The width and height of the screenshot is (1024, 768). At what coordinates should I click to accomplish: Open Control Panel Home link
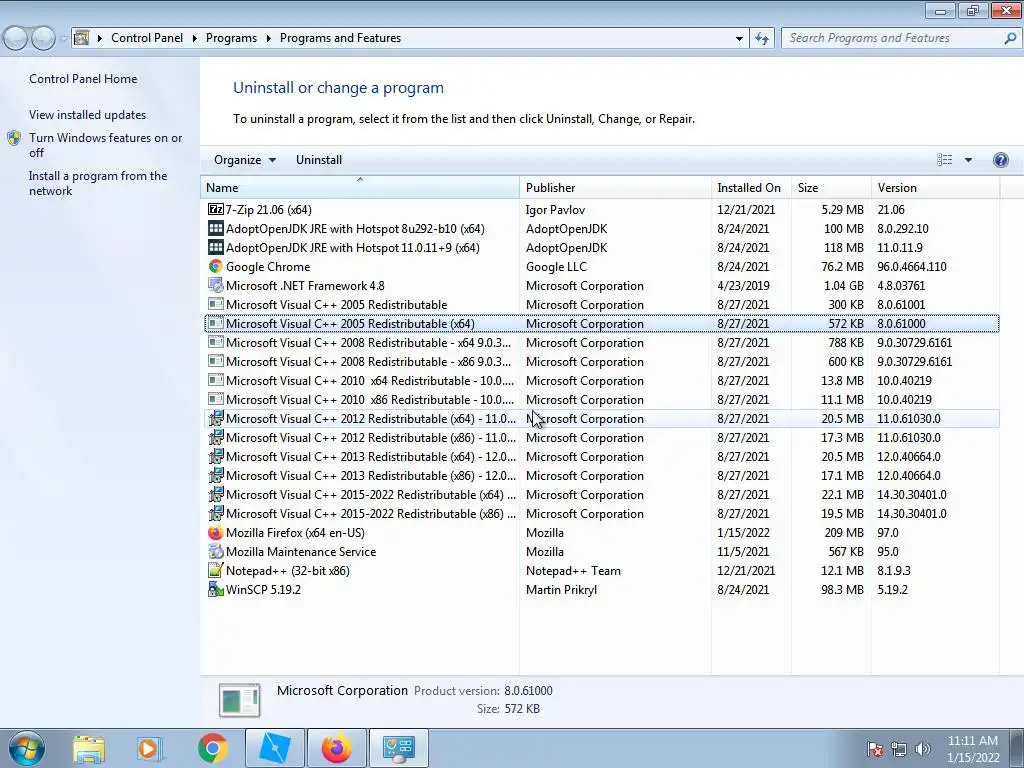pyautogui.click(x=83, y=78)
